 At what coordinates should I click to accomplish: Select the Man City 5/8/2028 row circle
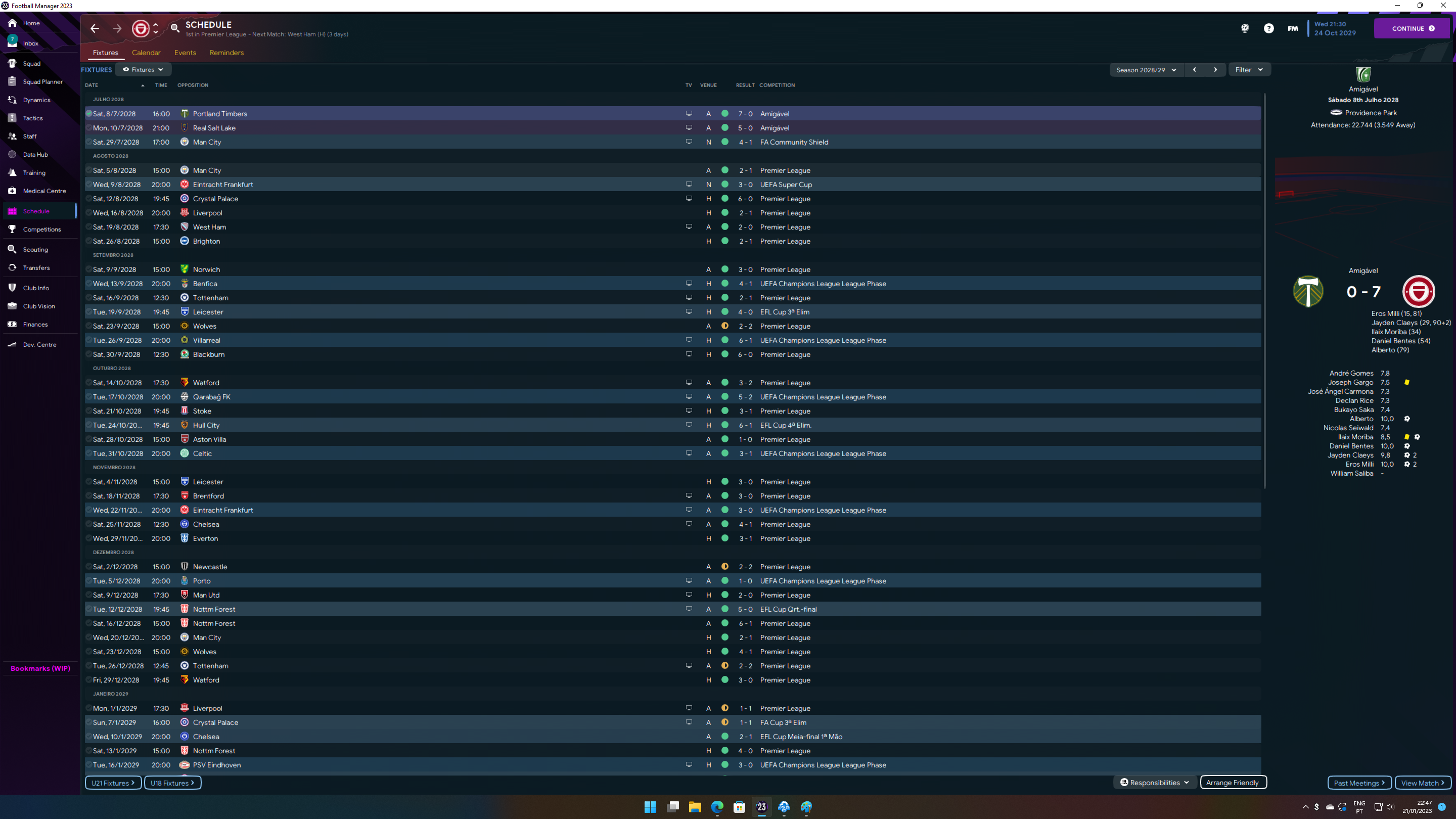click(89, 170)
